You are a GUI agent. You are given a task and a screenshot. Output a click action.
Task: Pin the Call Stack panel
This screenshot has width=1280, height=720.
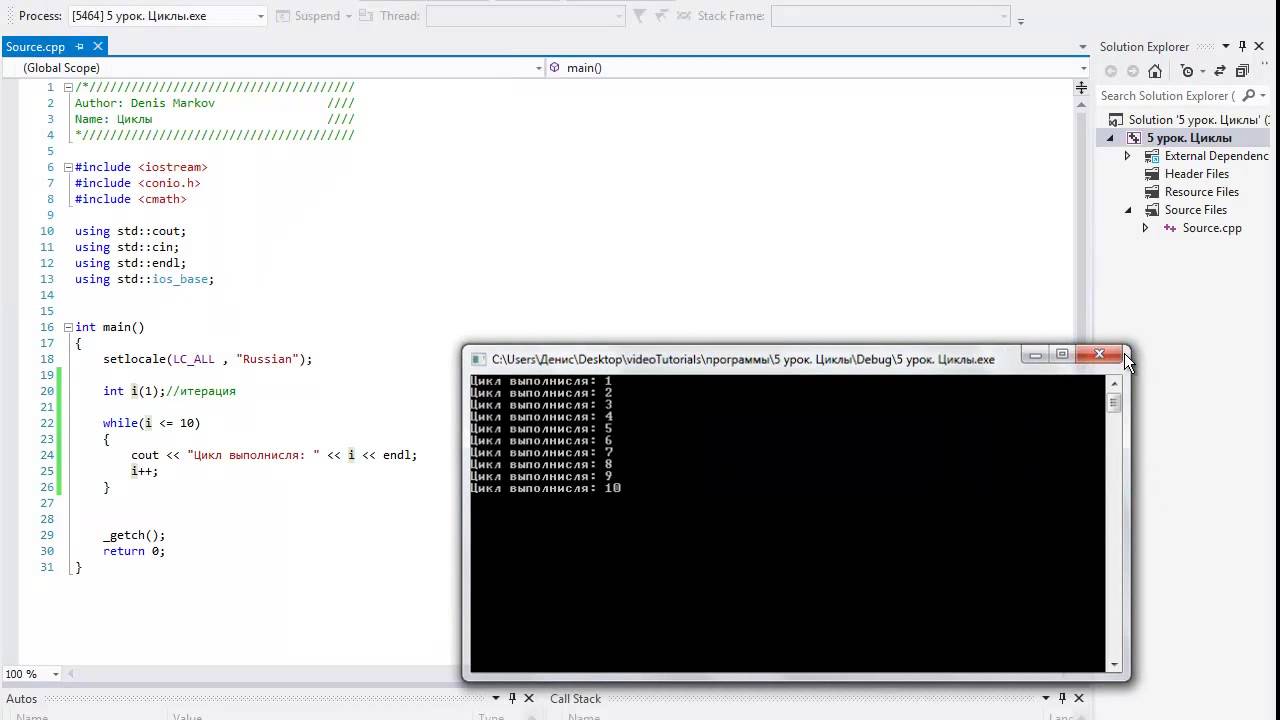tap(1062, 698)
